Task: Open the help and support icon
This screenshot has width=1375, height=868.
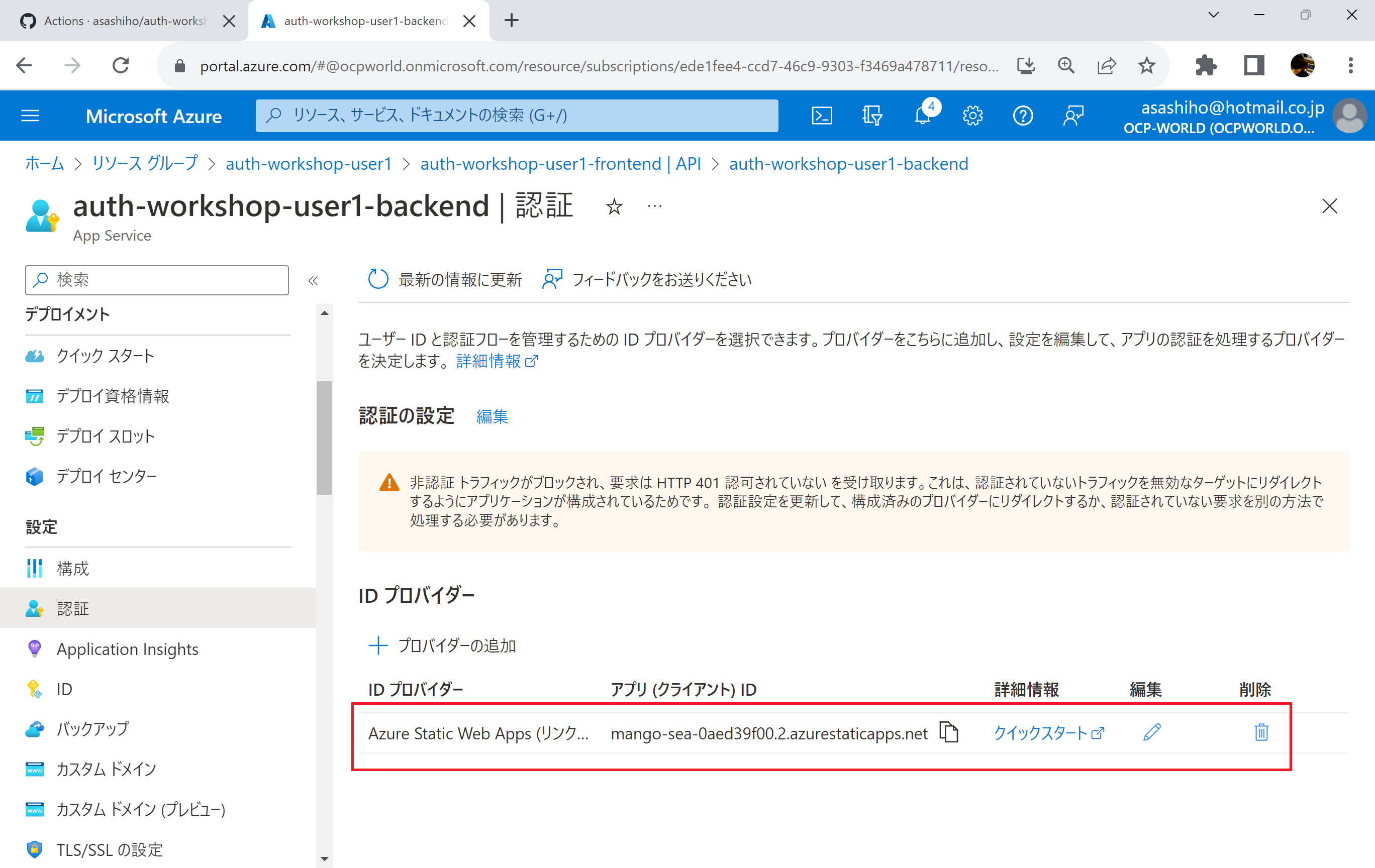Action: pos(1023,115)
